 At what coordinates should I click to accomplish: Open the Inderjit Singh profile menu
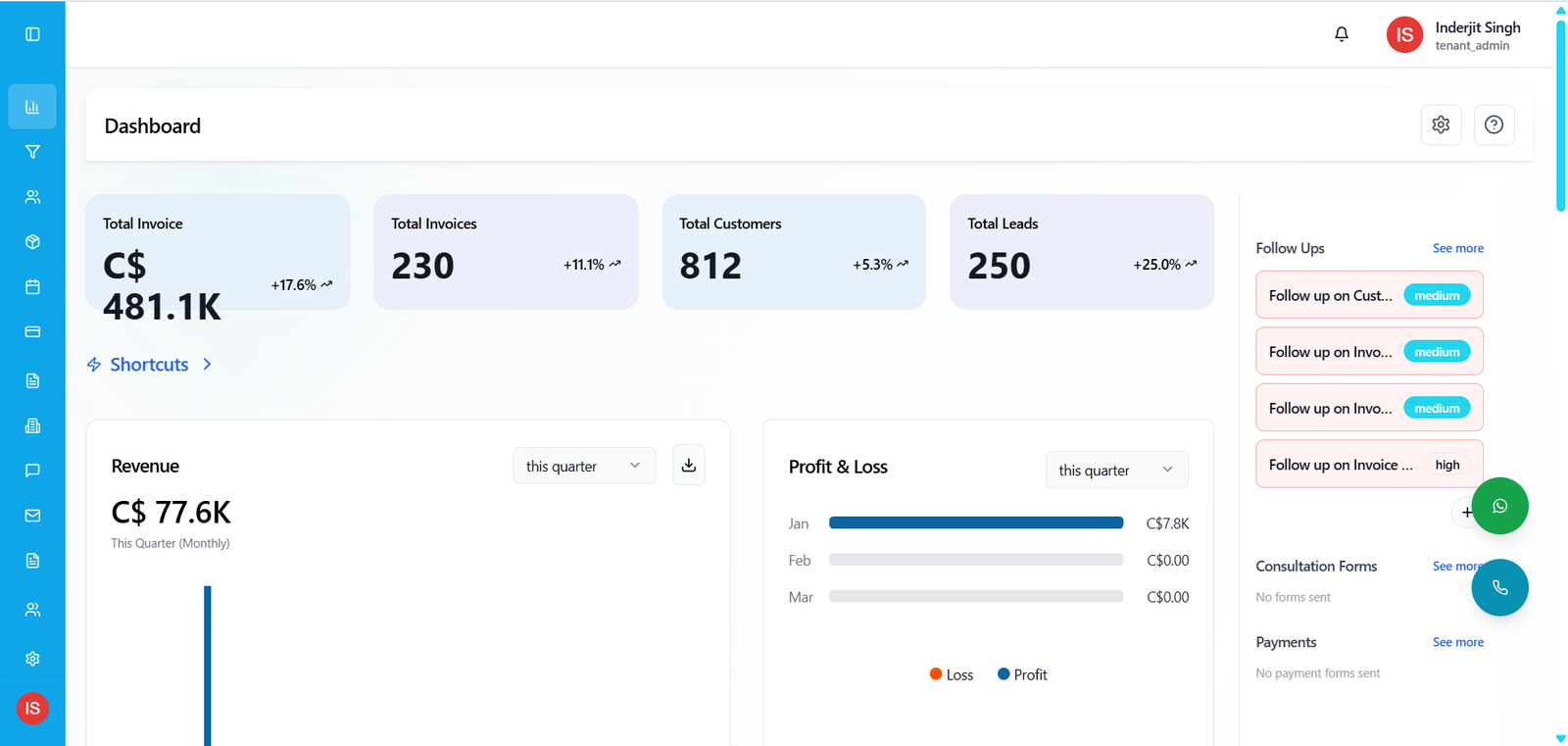(1453, 35)
